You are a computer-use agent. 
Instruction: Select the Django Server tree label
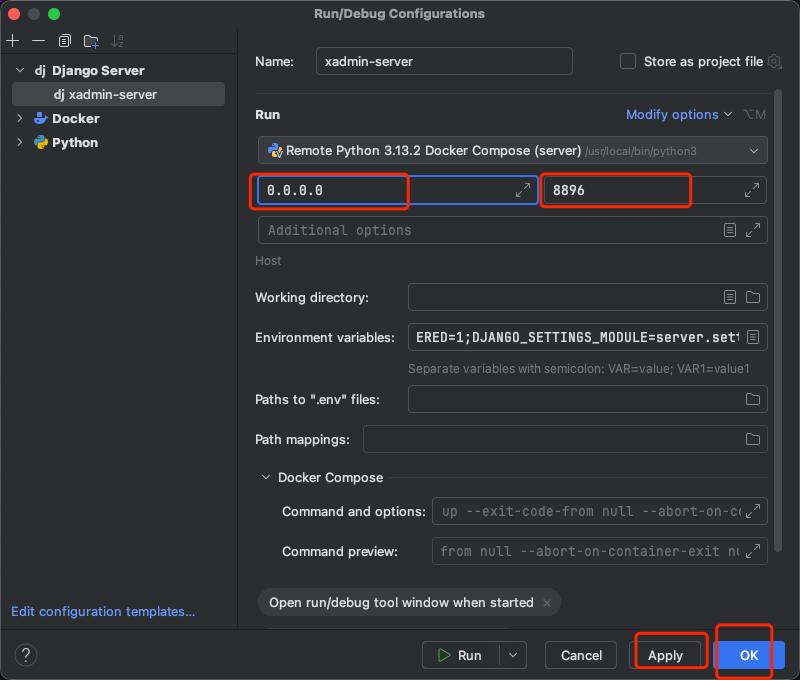(x=98, y=70)
